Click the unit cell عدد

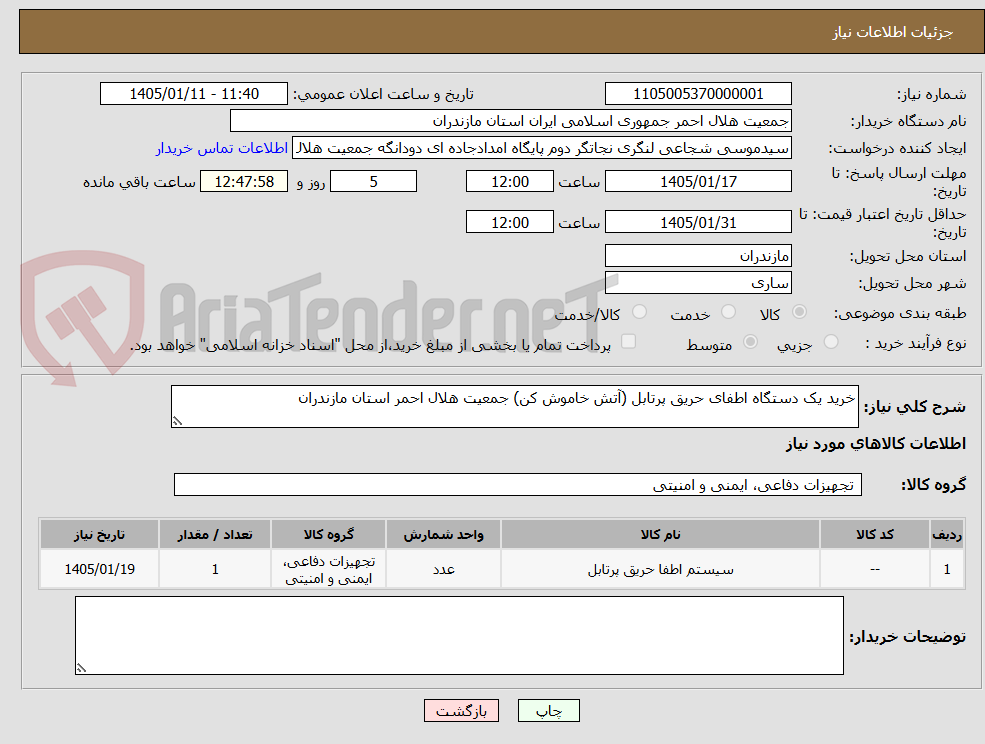tap(444, 569)
